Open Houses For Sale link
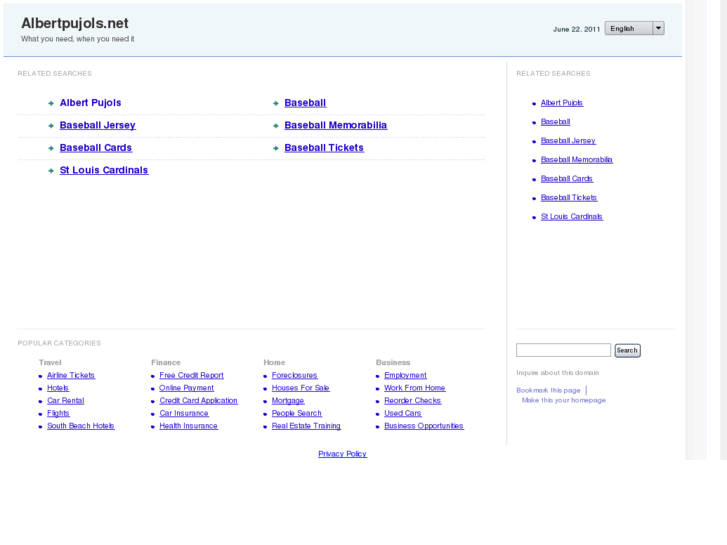The image size is (727, 545). pyautogui.click(x=300, y=388)
